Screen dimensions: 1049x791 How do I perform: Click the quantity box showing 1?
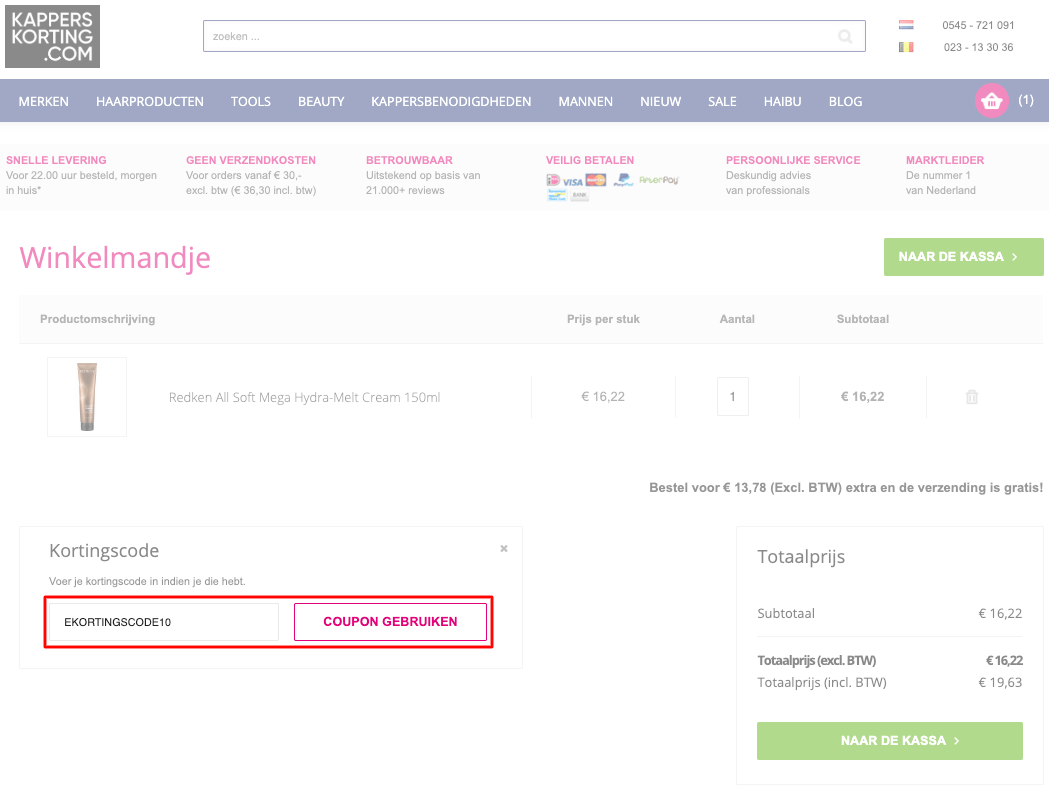pyautogui.click(x=733, y=397)
